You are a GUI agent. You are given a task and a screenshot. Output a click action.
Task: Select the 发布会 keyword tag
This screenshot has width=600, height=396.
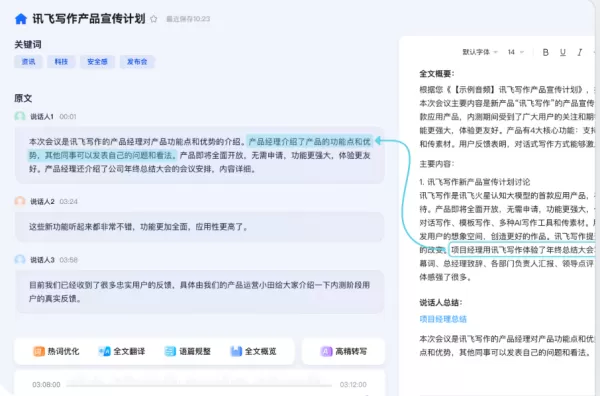(137, 62)
